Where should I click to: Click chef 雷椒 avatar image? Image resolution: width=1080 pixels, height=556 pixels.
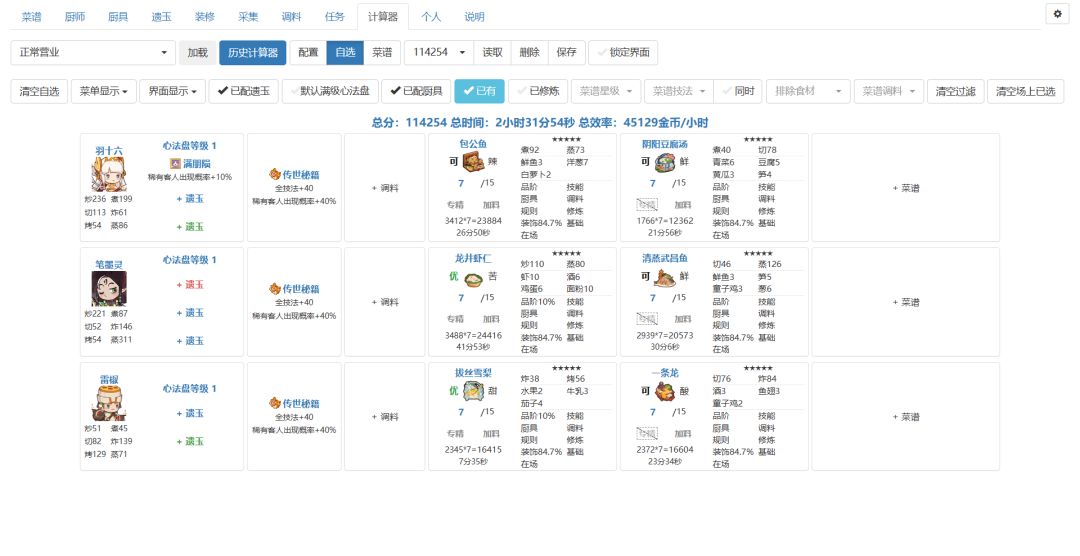coord(109,404)
